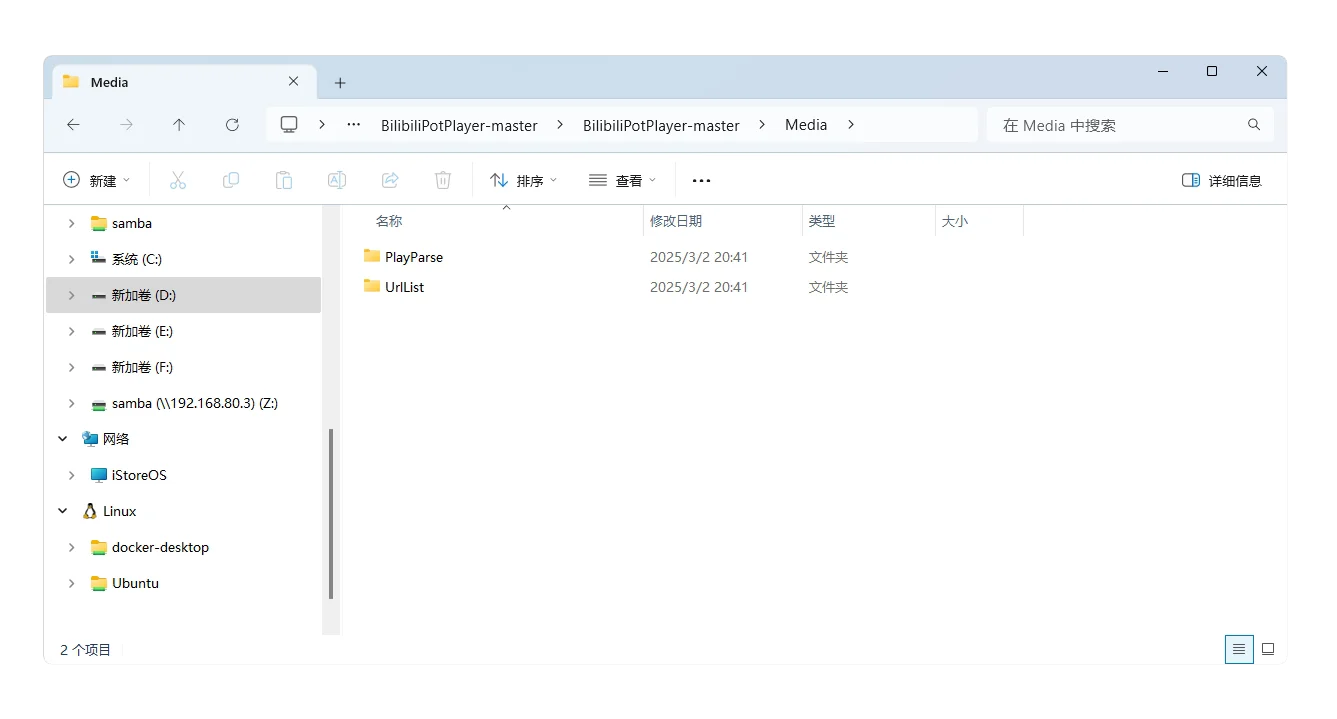Switch to large thumbnails view layout
1337x719 pixels.
pos(1268,649)
